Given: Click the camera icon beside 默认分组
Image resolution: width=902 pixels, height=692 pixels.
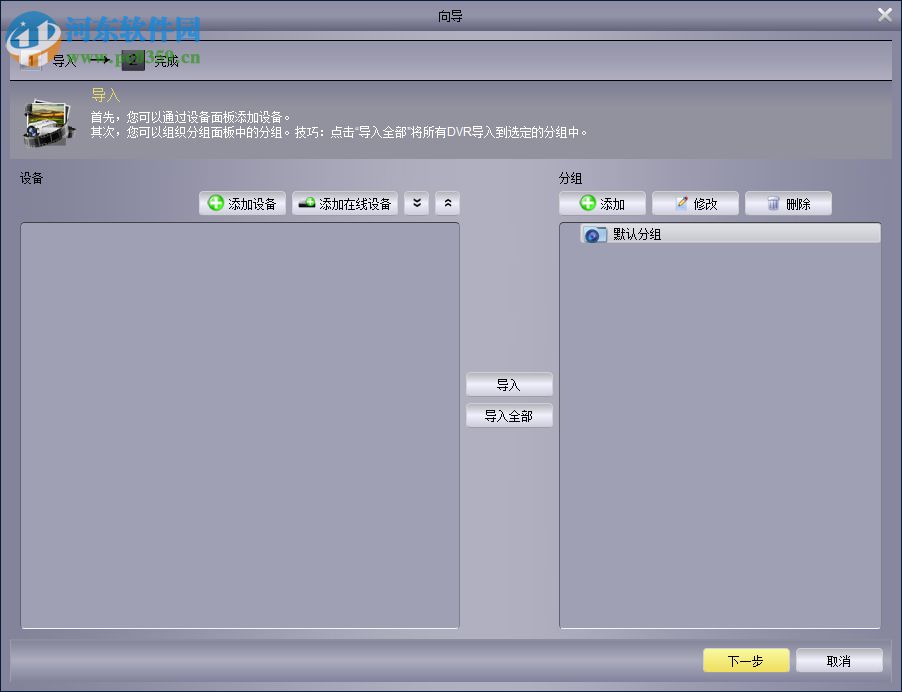Looking at the screenshot, I should click(x=594, y=234).
